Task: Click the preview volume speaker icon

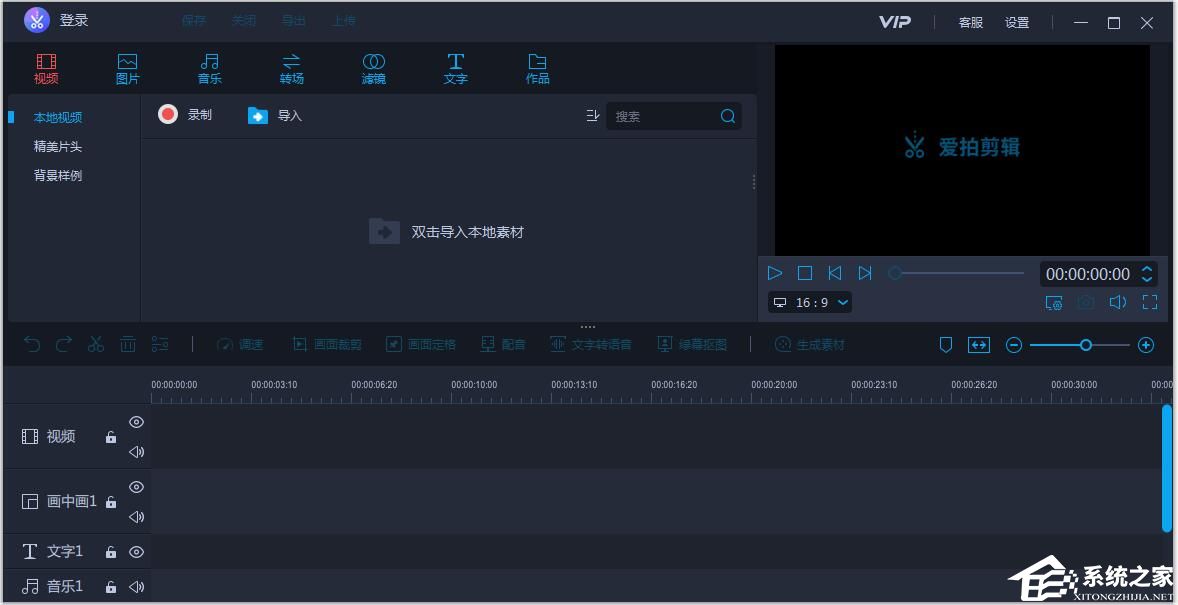Action: [x=1118, y=302]
